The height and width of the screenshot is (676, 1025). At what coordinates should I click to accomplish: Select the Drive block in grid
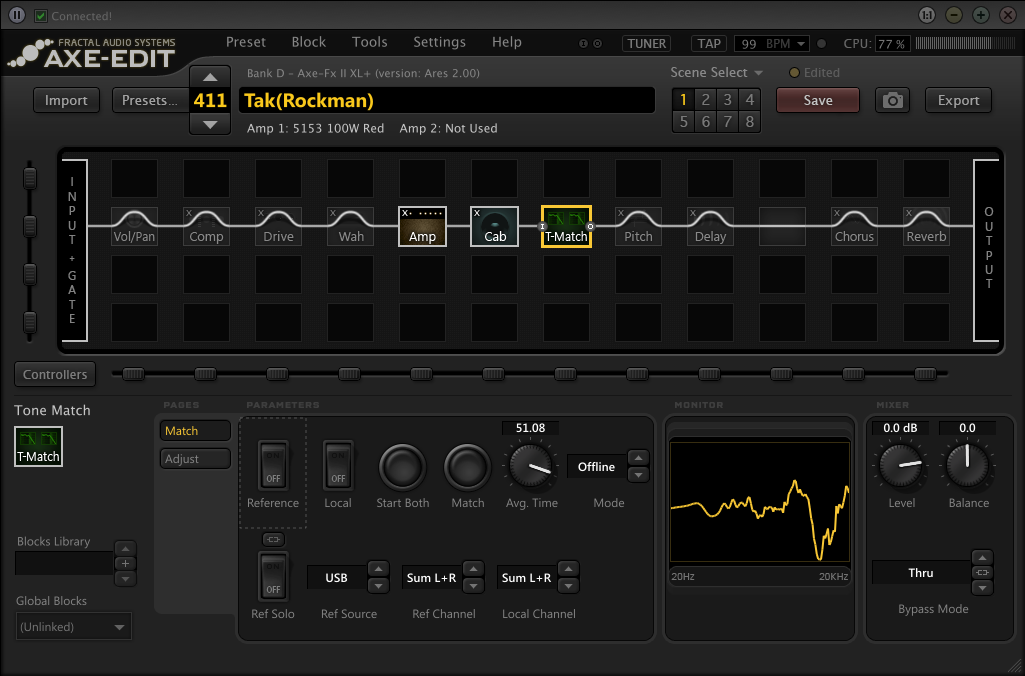click(x=278, y=226)
